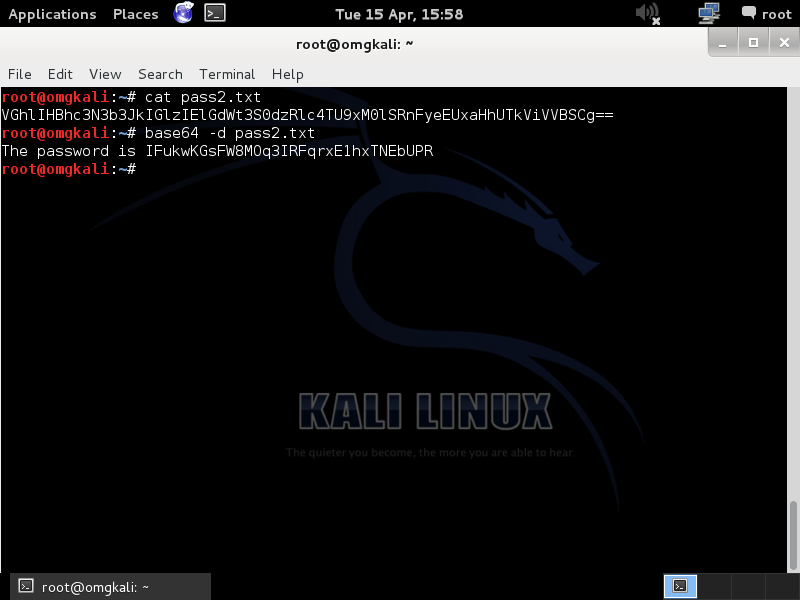Image resolution: width=800 pixels, height=600 pixels.
Task: Switch to the second workspace
Action: tap(714, 586)
